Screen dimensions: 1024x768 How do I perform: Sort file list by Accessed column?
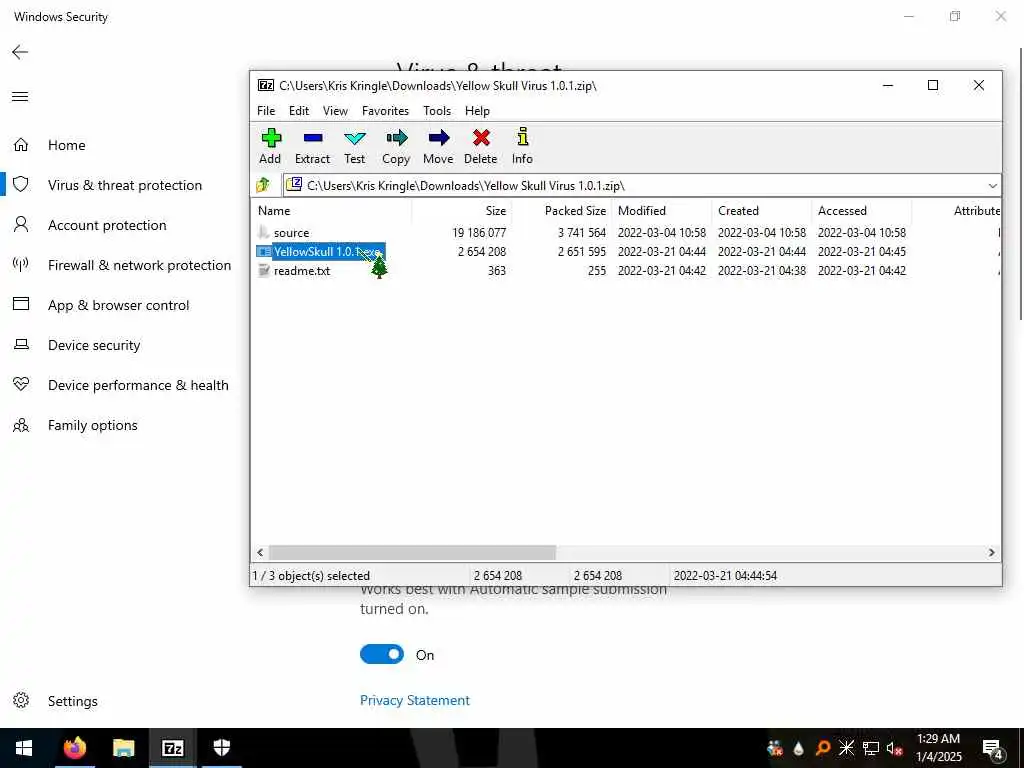(x=862, y=211)
